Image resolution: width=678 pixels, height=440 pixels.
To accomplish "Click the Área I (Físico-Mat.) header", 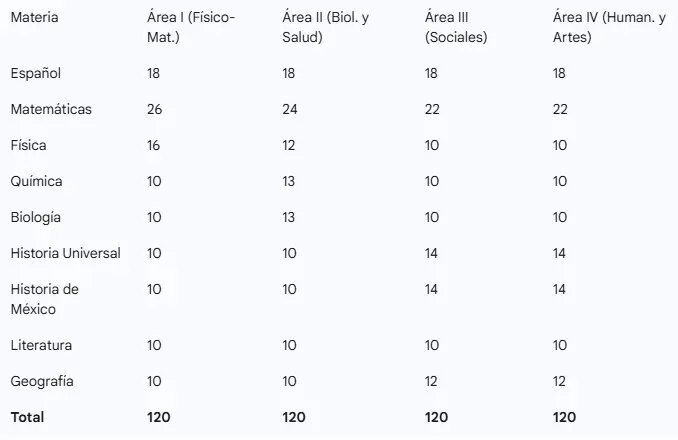I will click(x=191, y=28).
